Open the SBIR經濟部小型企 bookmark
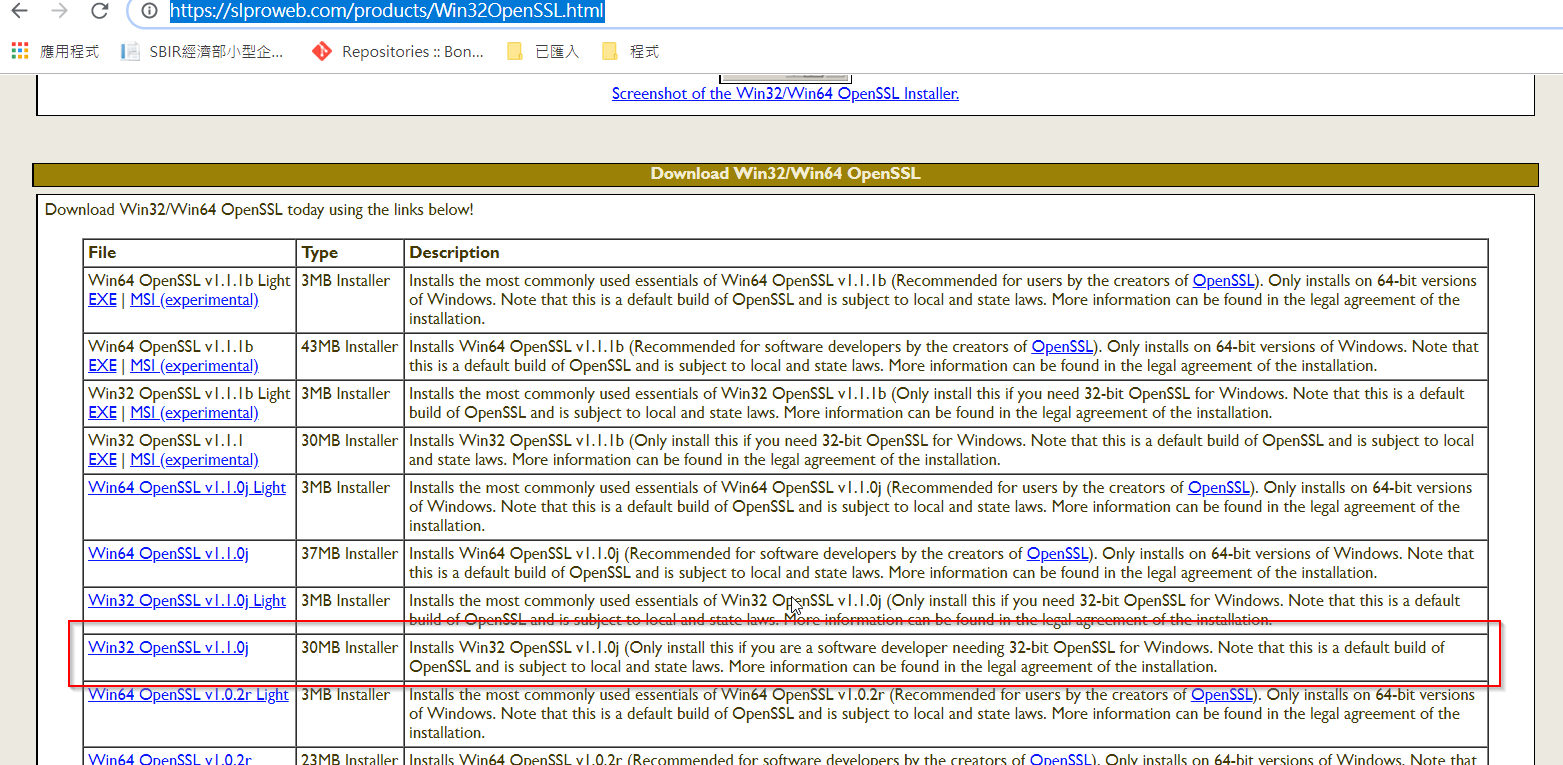Screen dimensions: 1563x765 (202, 51)
